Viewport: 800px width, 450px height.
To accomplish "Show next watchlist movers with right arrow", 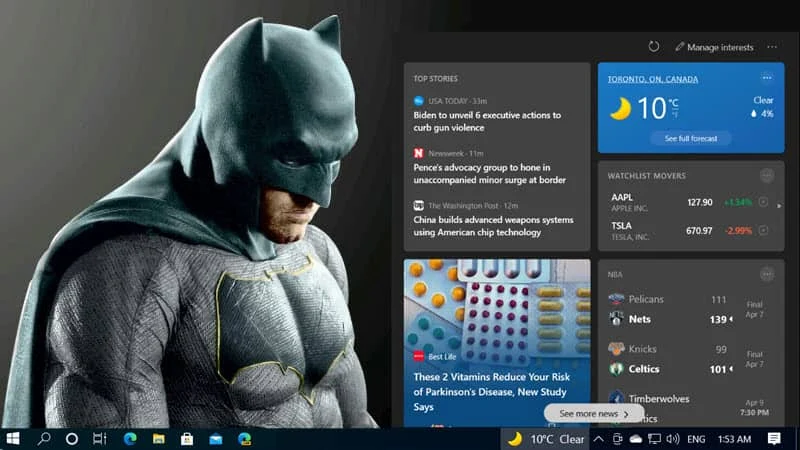I will tap(779, 206).
